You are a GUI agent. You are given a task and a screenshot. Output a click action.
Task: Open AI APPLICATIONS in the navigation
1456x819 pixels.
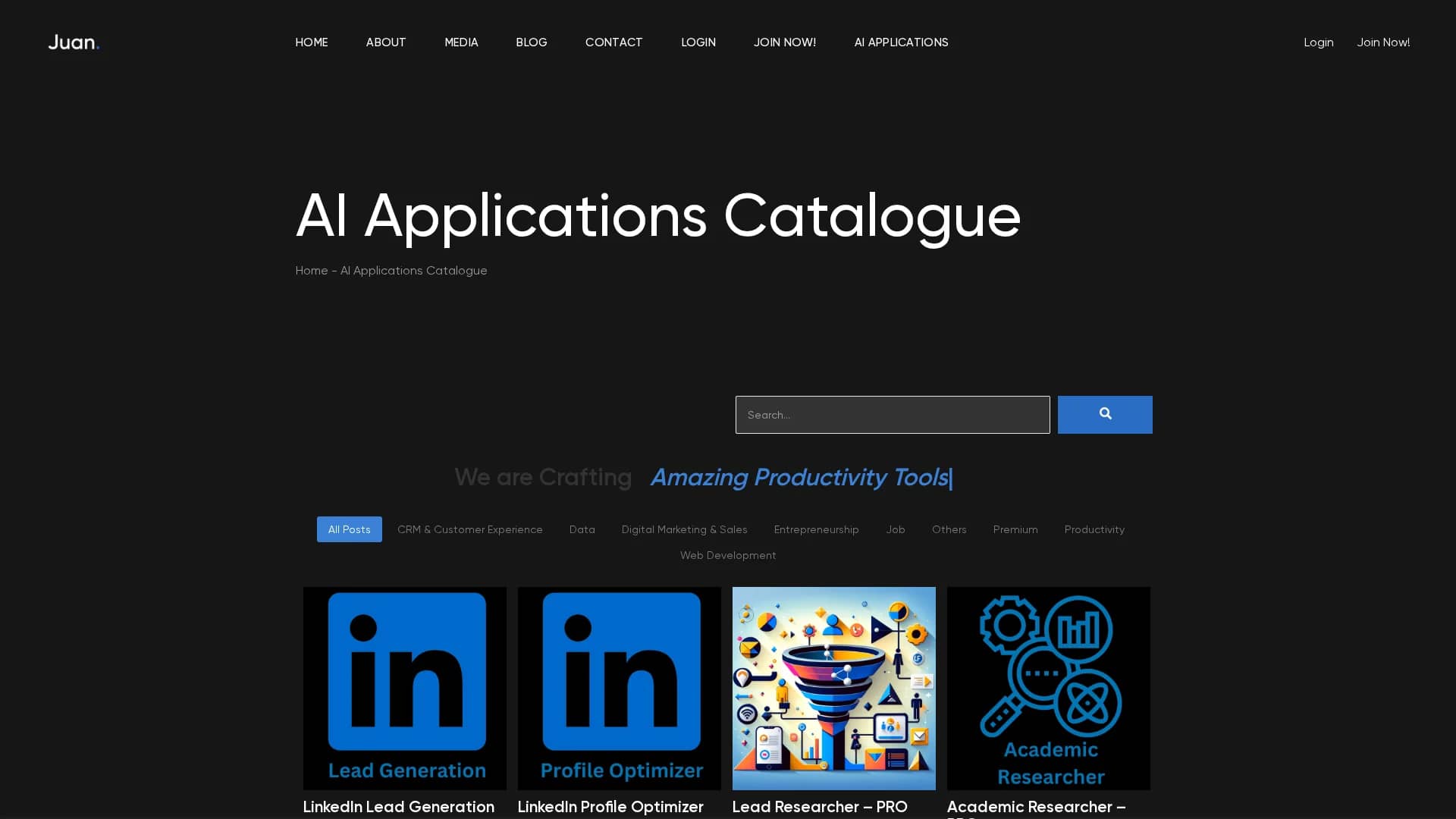(901, 42)
